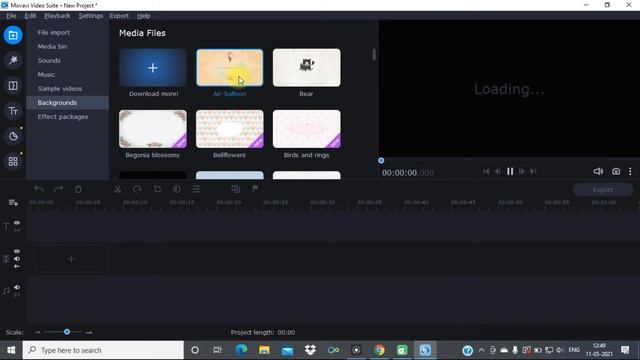Image resolution: width=640 pixels, height=360 pixels.
Task: Select the Birds and rings background thumbnail
Action: click(x=307, y=129)
